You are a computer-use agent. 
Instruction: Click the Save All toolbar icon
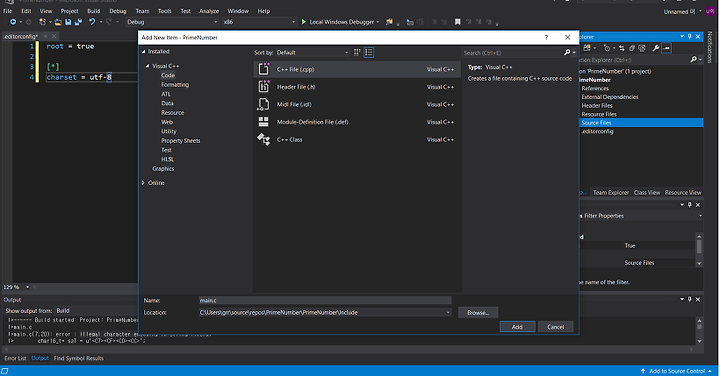(x=79, y=22)
